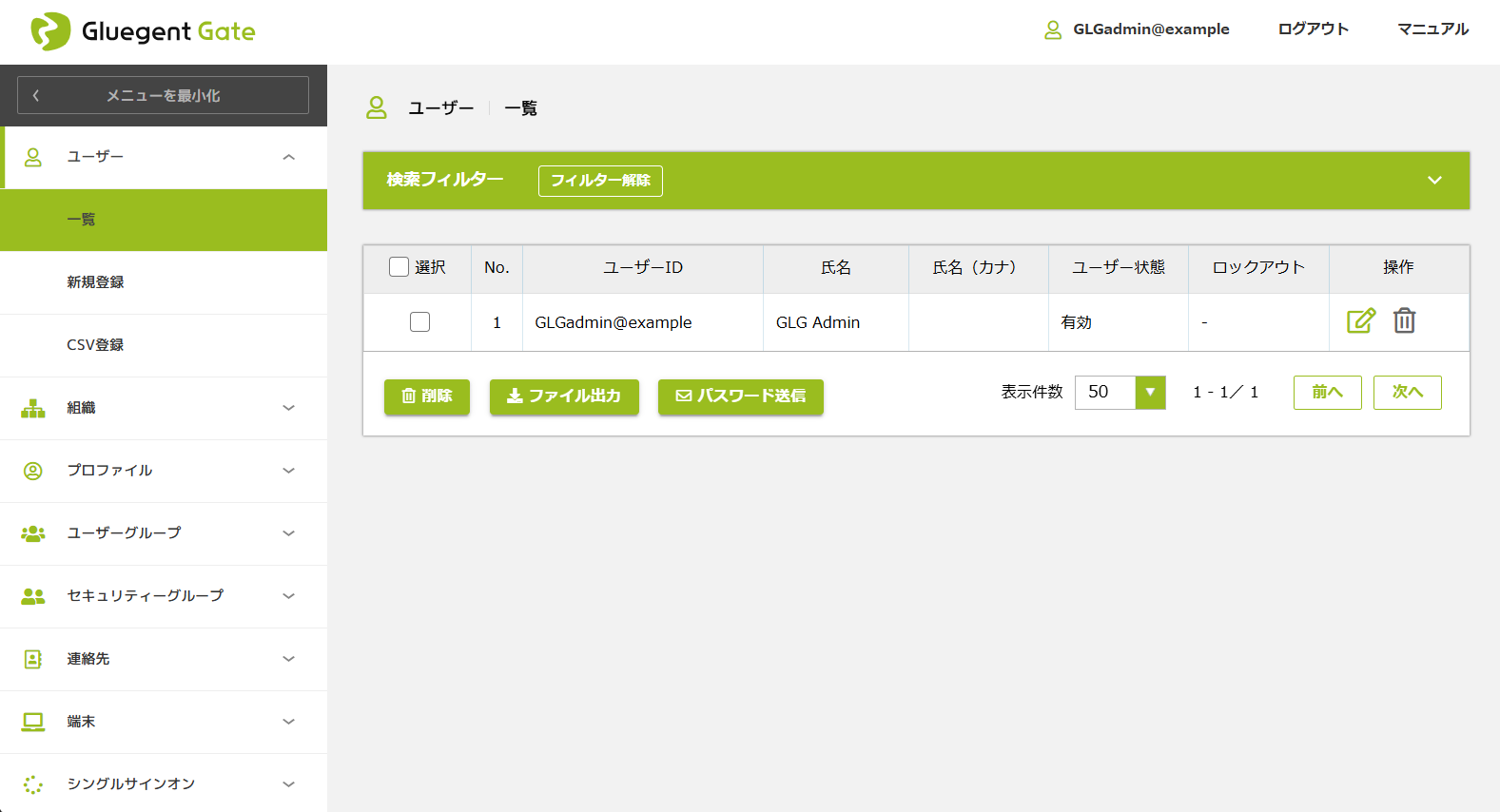The image size is (1500, 812).
Task: Click the 氏名 column header
Action: click(836, 268)
